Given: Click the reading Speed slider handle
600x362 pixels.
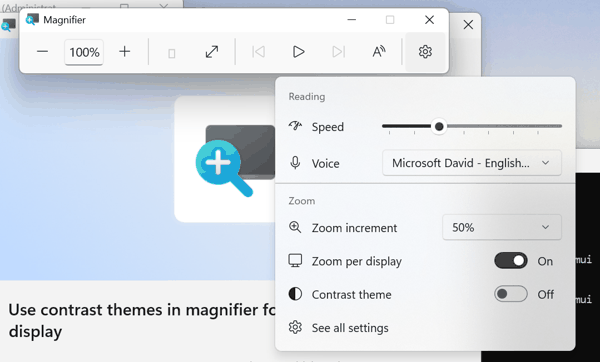Looking at the screenshot, I should pyautogui.click(x=439, y=126).
